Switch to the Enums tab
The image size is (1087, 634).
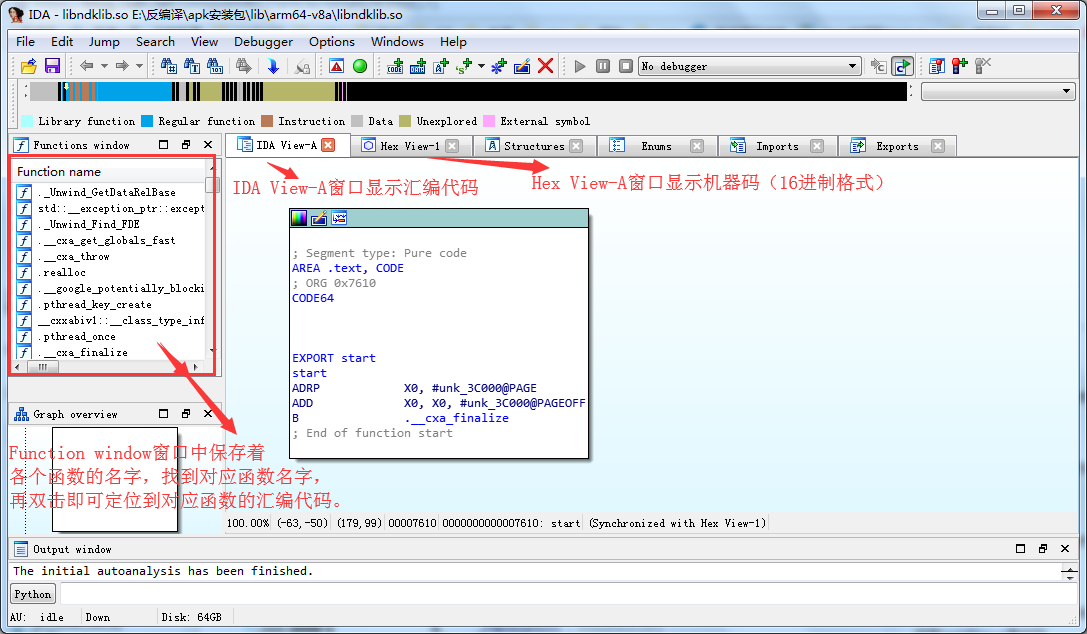coord(656,146)
